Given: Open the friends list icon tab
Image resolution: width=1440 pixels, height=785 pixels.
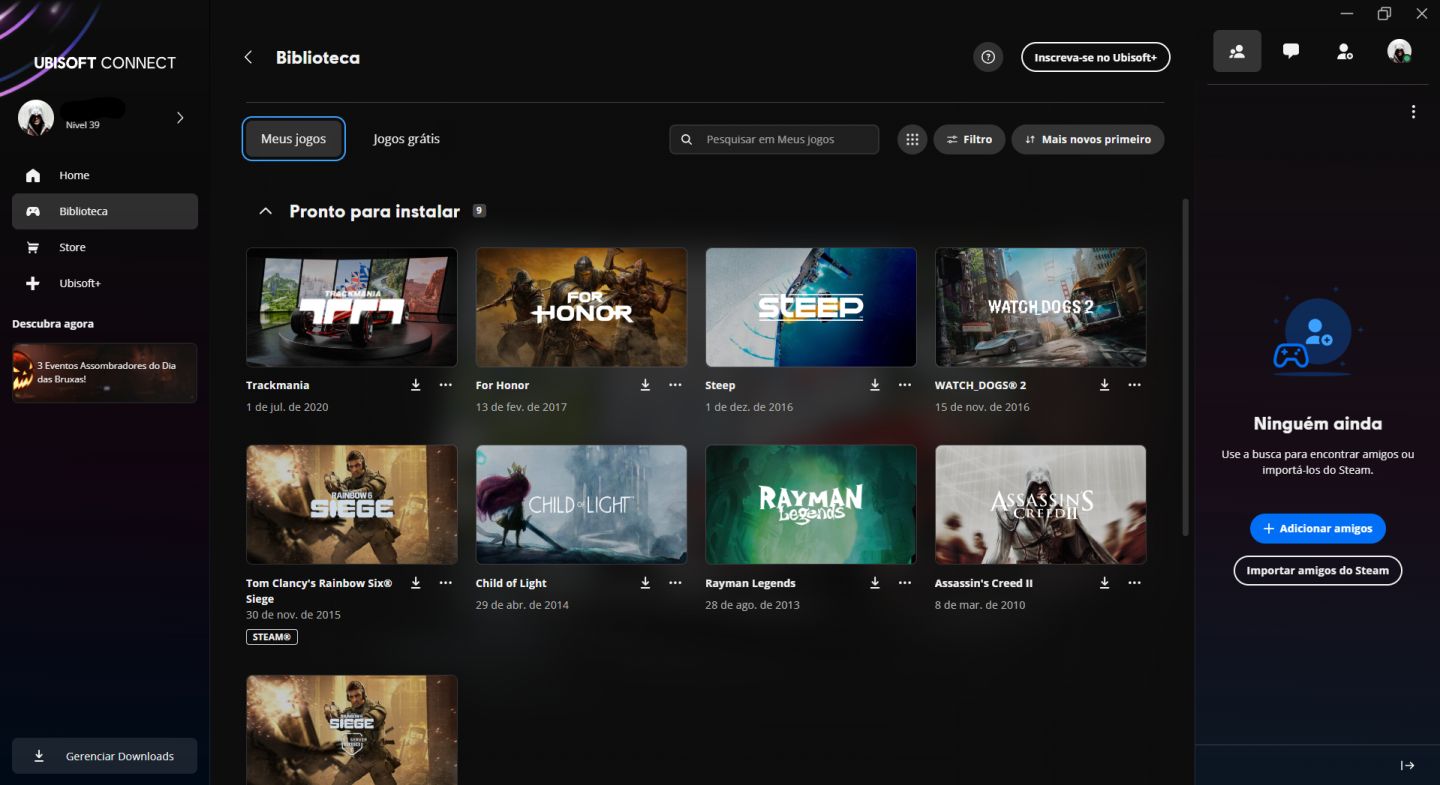Looking at the screenshot, I should (1237, 51).
